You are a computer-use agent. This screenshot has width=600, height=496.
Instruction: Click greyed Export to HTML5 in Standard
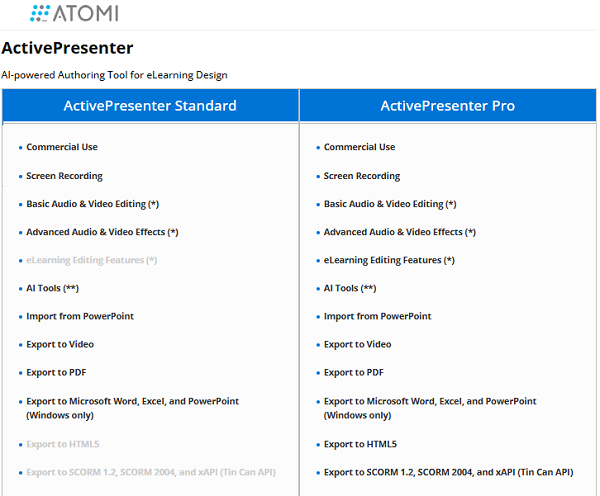[63, 444]
